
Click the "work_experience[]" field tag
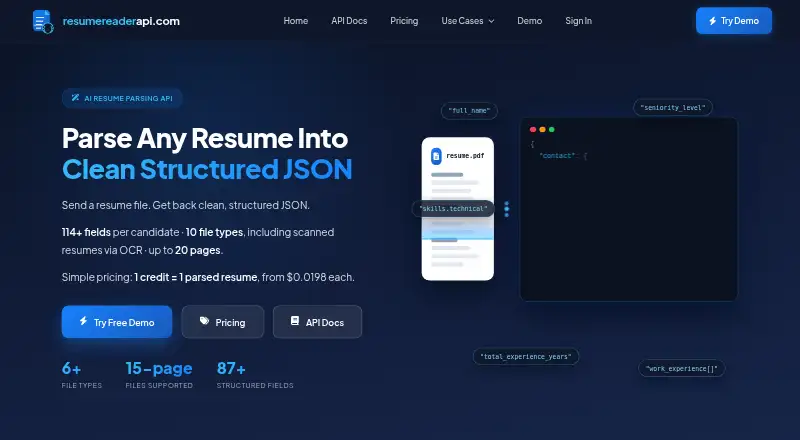click(682, 369)
